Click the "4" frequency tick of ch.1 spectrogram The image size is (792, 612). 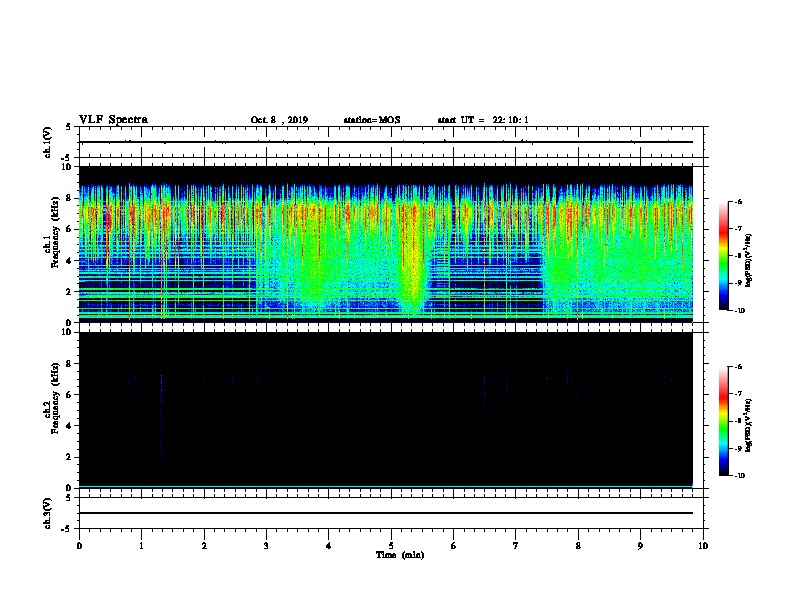click(x=69, y=261)
